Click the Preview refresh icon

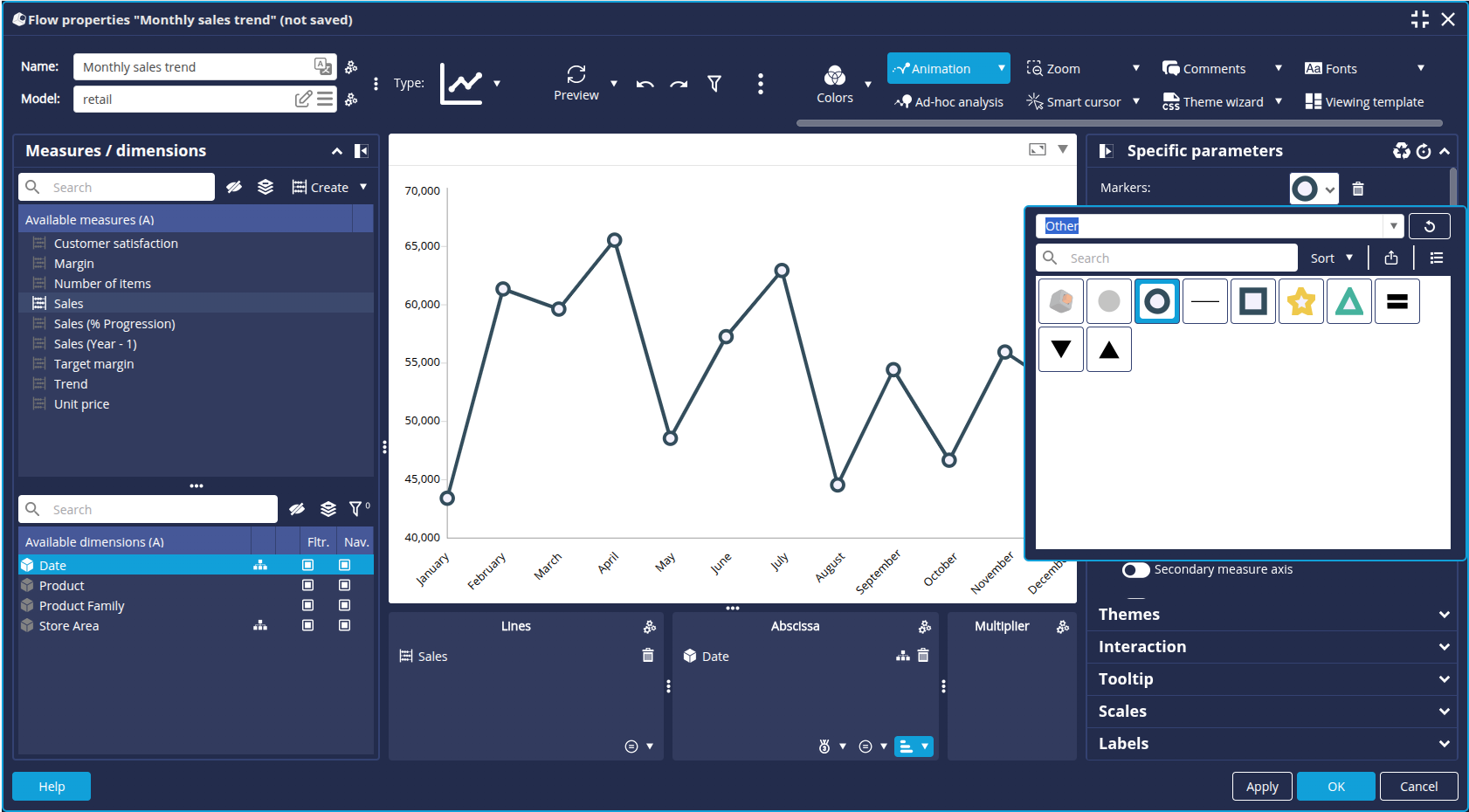point(576,75)
